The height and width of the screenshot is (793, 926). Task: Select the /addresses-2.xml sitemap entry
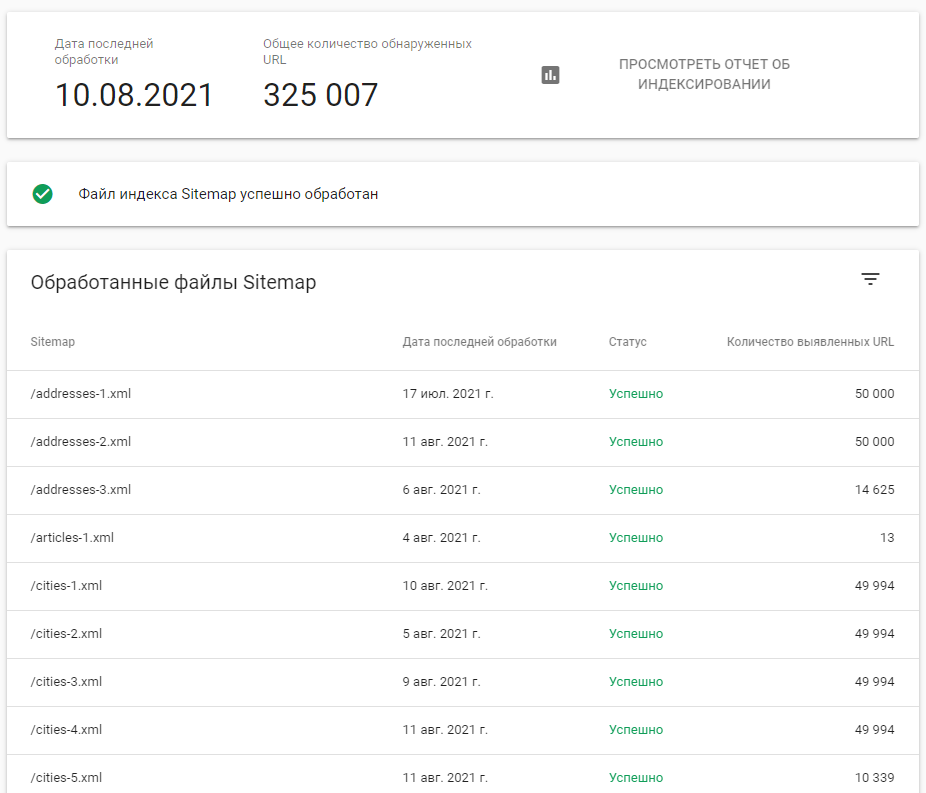click(x=81, y=442)
